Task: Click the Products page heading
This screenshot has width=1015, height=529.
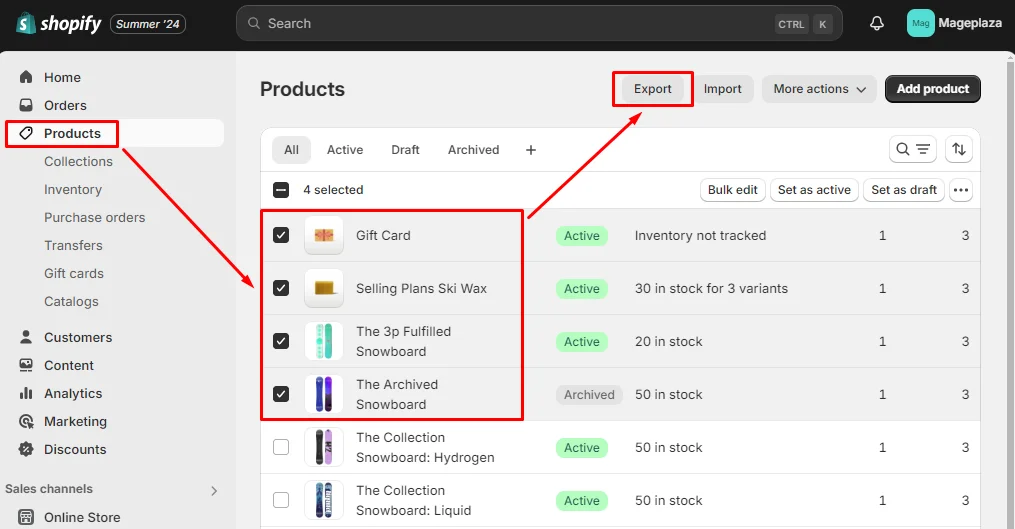Action: click(302, 89)
